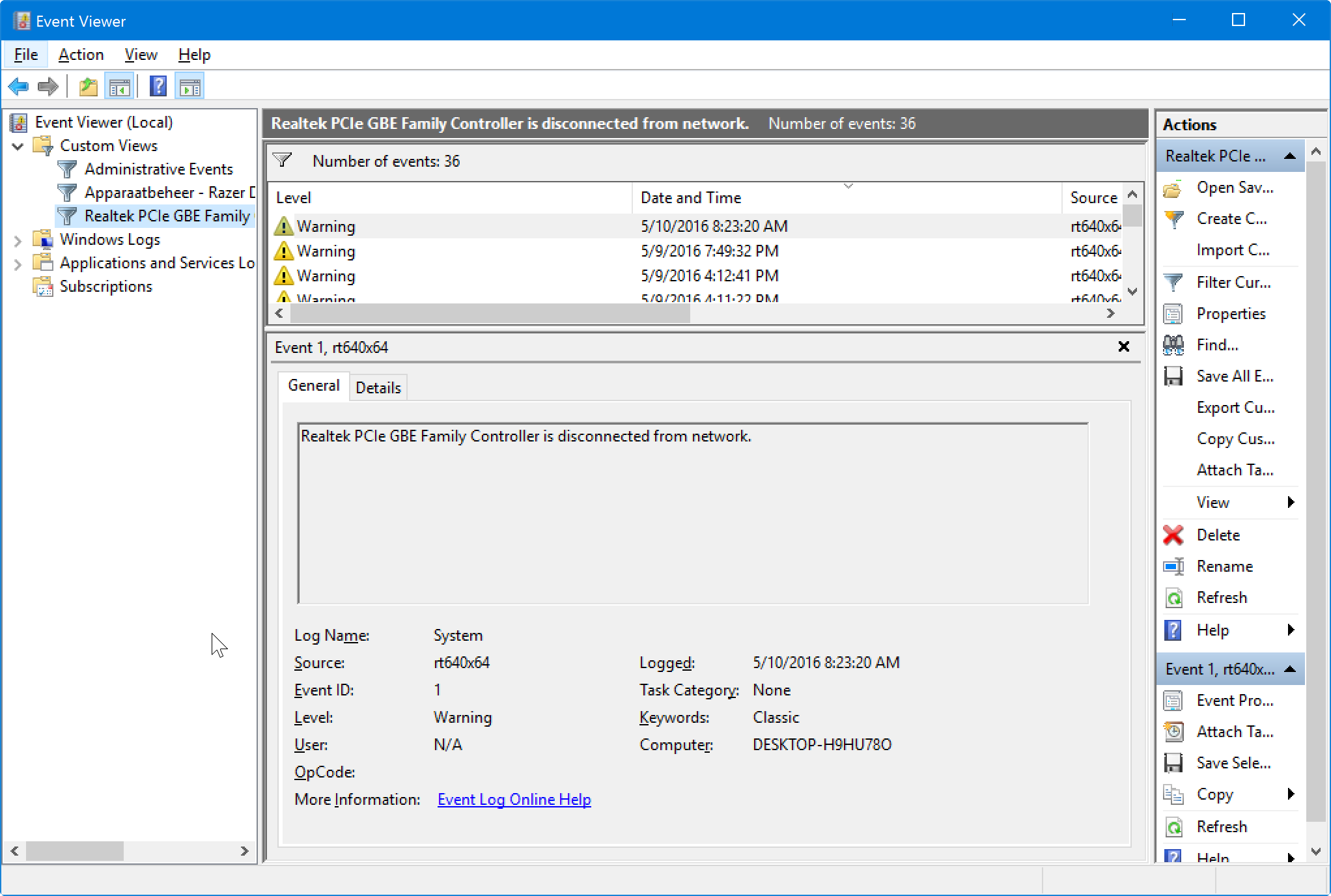
Task: Click Export Custom View action
Action: pos(1235,408)
